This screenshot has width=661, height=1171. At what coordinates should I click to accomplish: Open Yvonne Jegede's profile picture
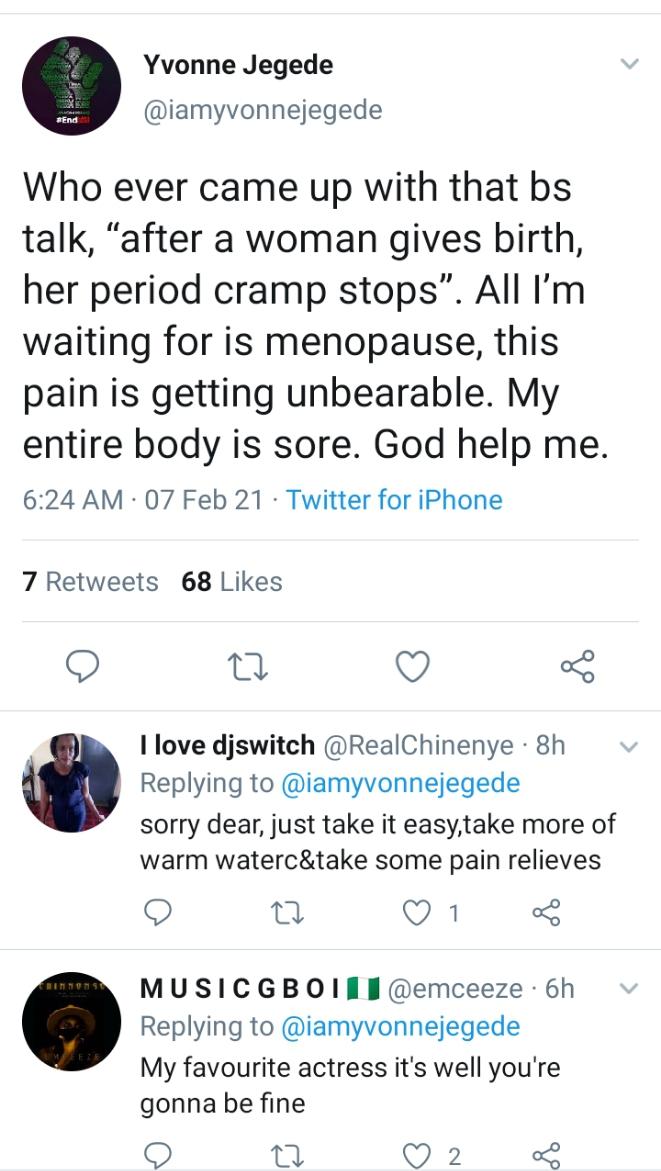71,86
